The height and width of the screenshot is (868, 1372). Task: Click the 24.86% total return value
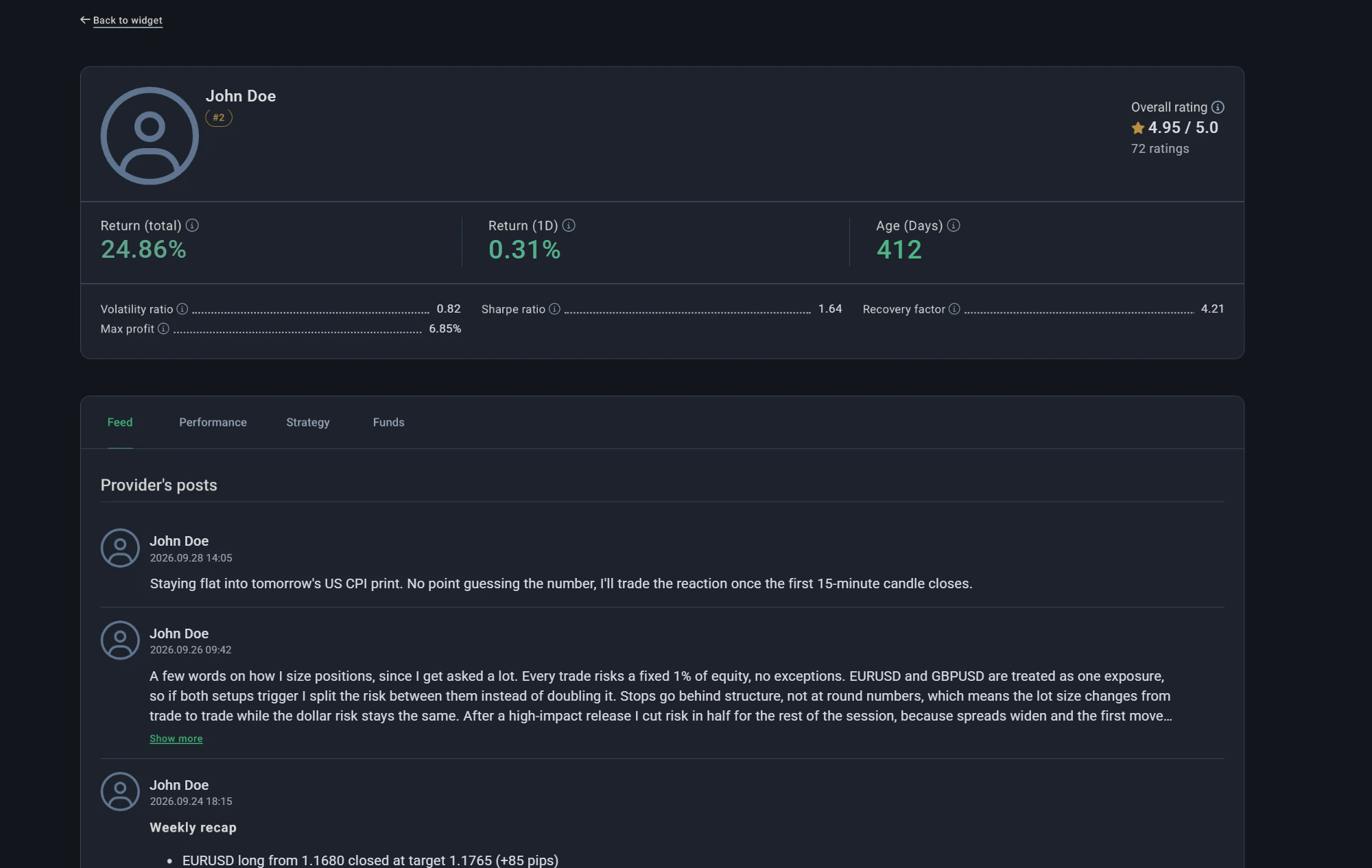pyautogui.click(x=143, y=250)
